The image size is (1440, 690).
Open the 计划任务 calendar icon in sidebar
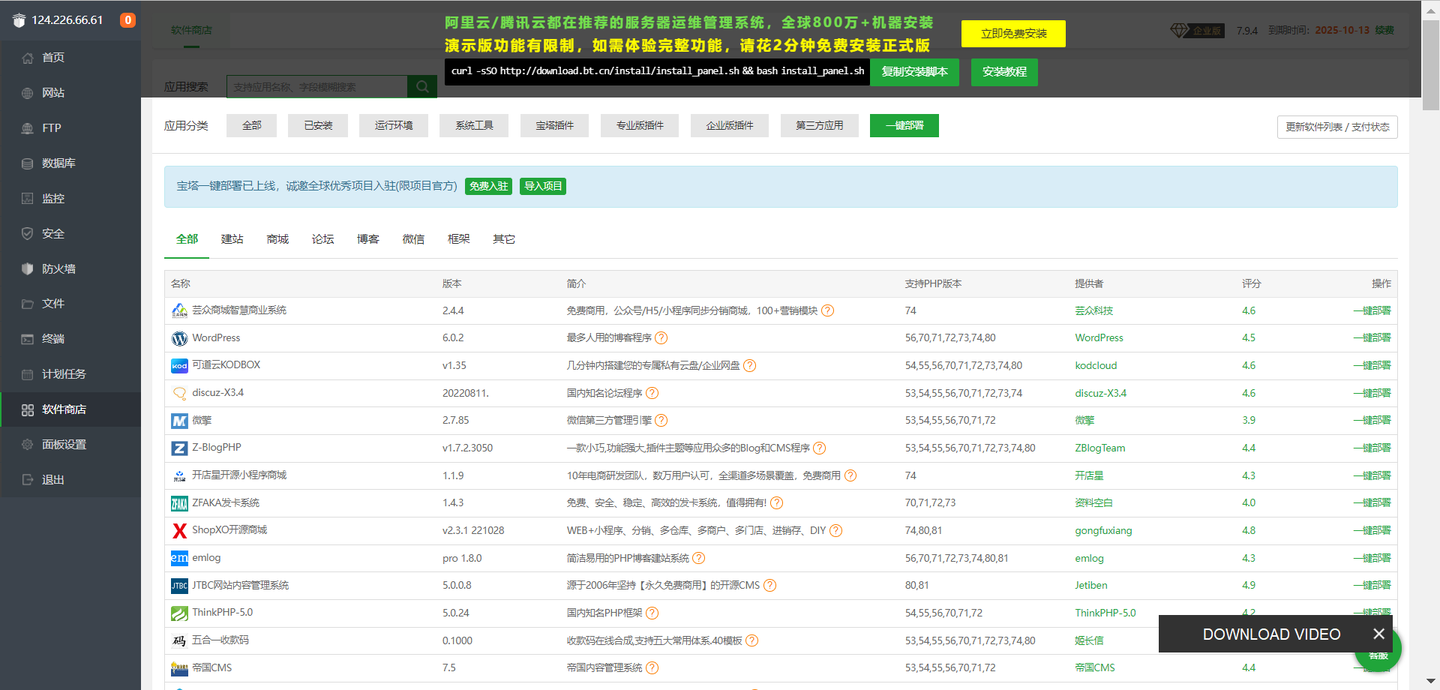[x=28, y=374]
